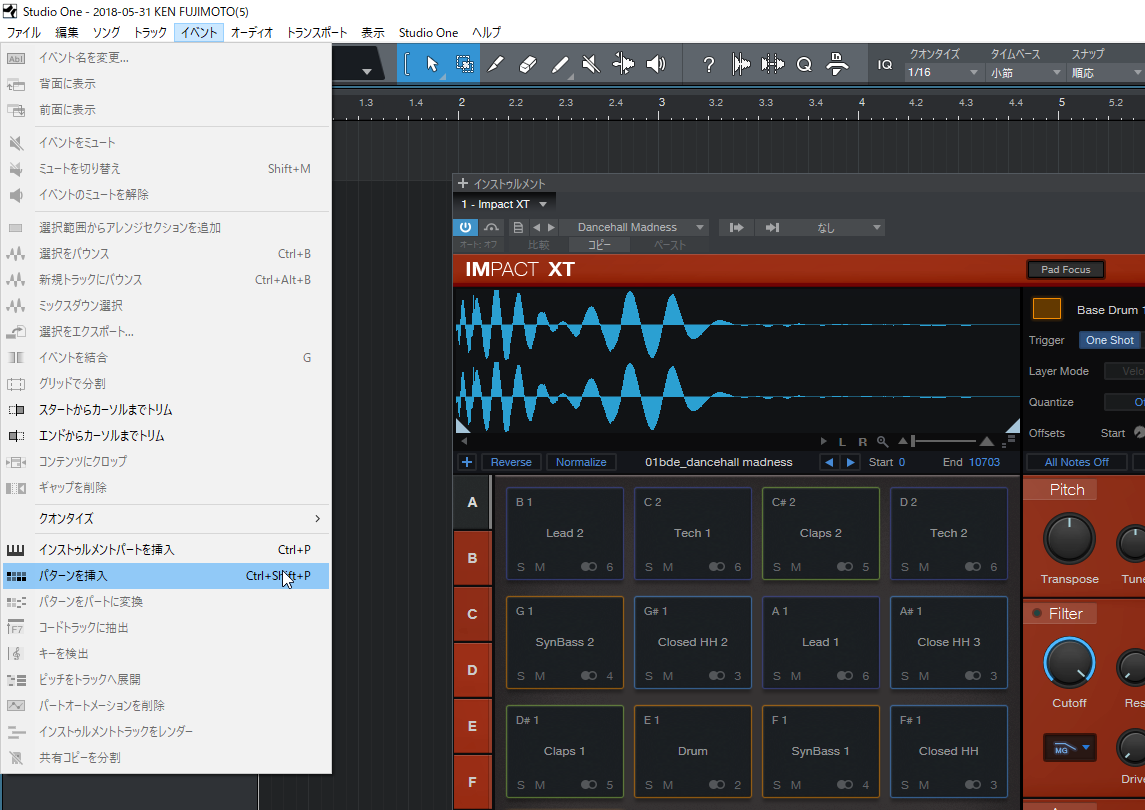The height and width of the screenshot is (810, 1145).
Task: Select スタートからカーソルまでトリム
Action: [166, 410]
